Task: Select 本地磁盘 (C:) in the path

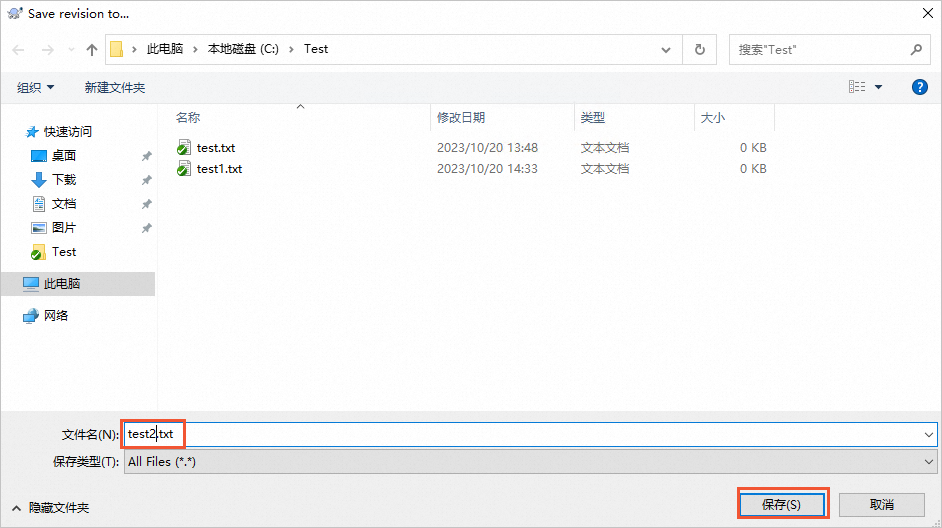Action: (243, 49)
